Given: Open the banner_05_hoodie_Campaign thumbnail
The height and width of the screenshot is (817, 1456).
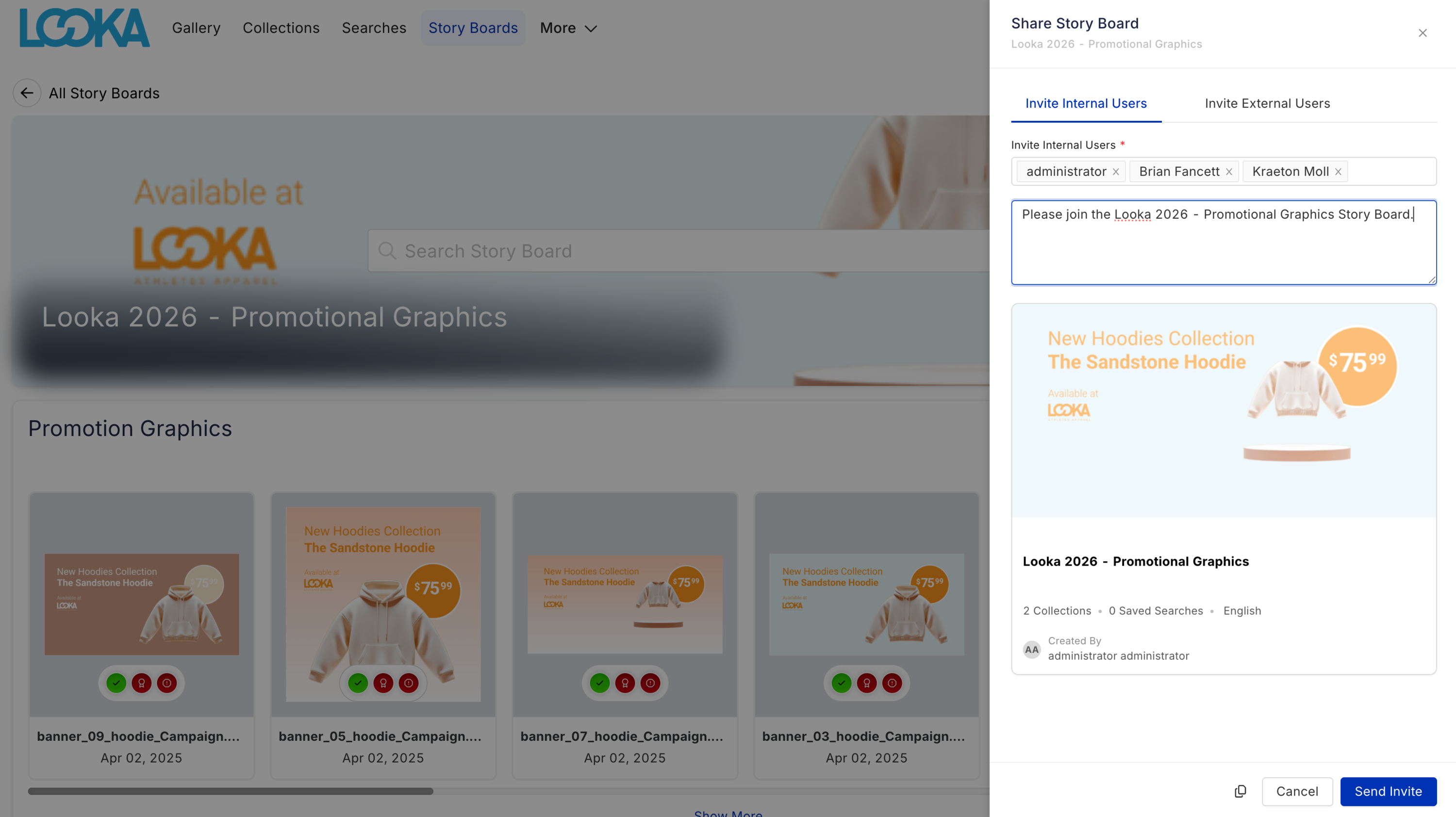Looking at the screenshot, I should click(x=383, y=604).
